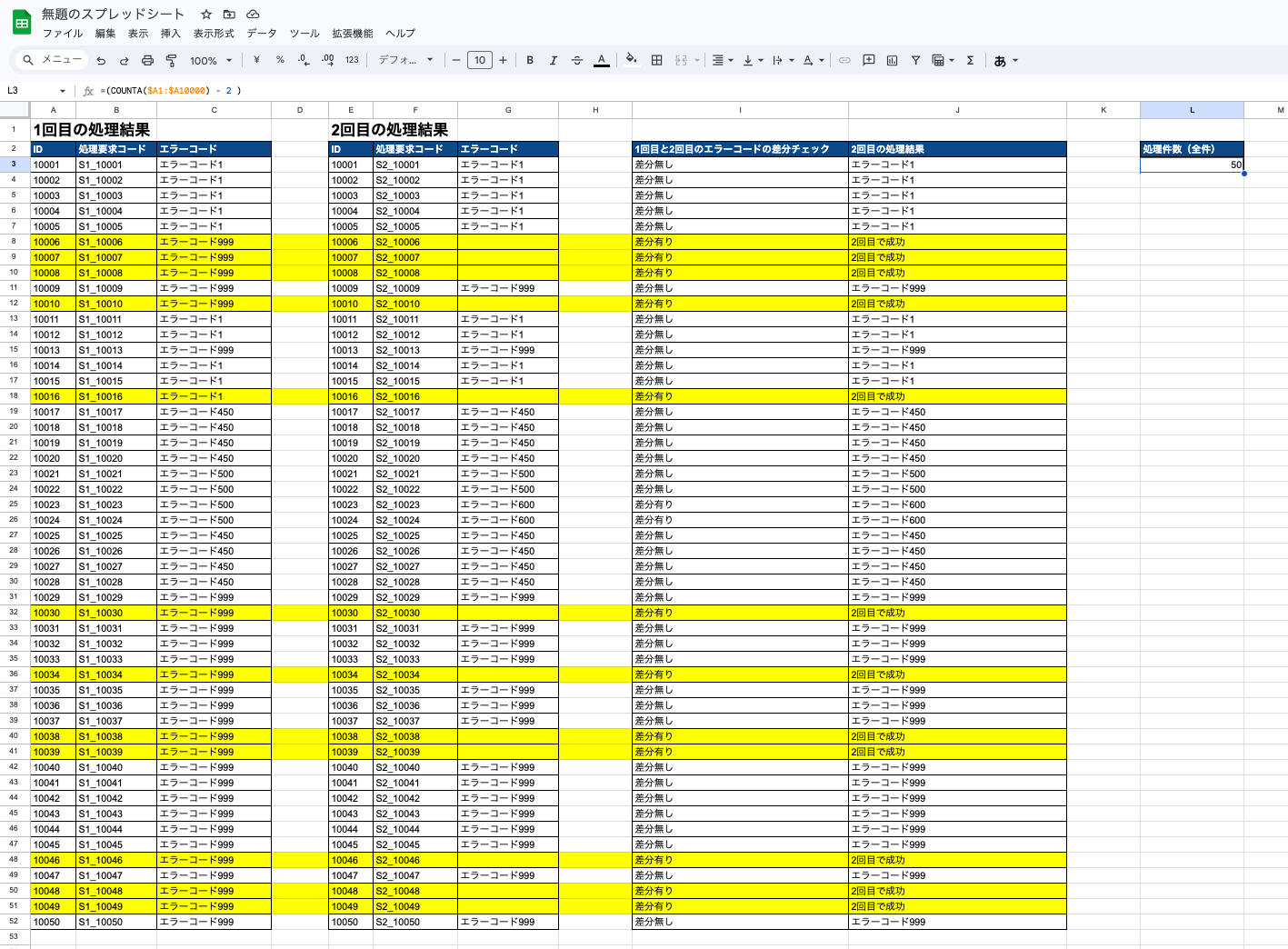The height and width of the screenshot is (949, 1288).
Task: Increase decimal places
Action: pyautogui.click(x=327, y=60)
